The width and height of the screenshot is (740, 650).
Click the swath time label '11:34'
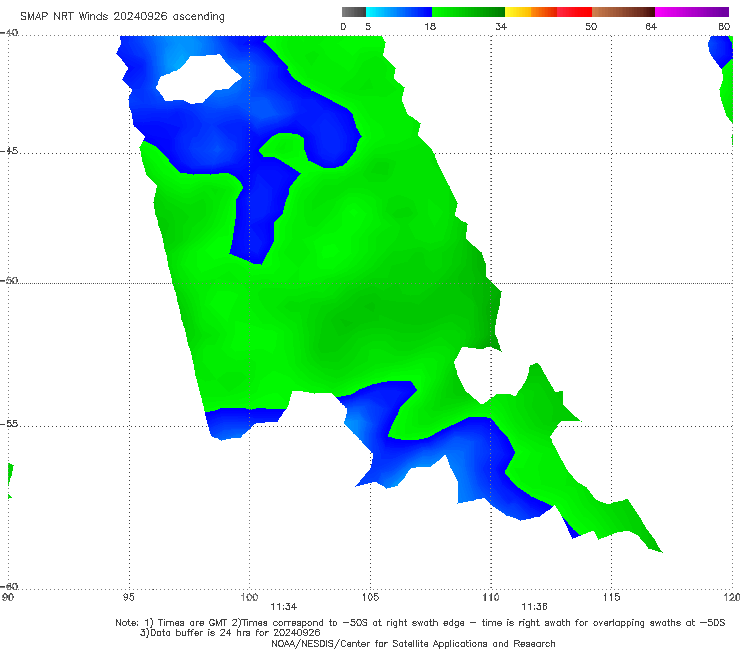click(x=284, y=607)
